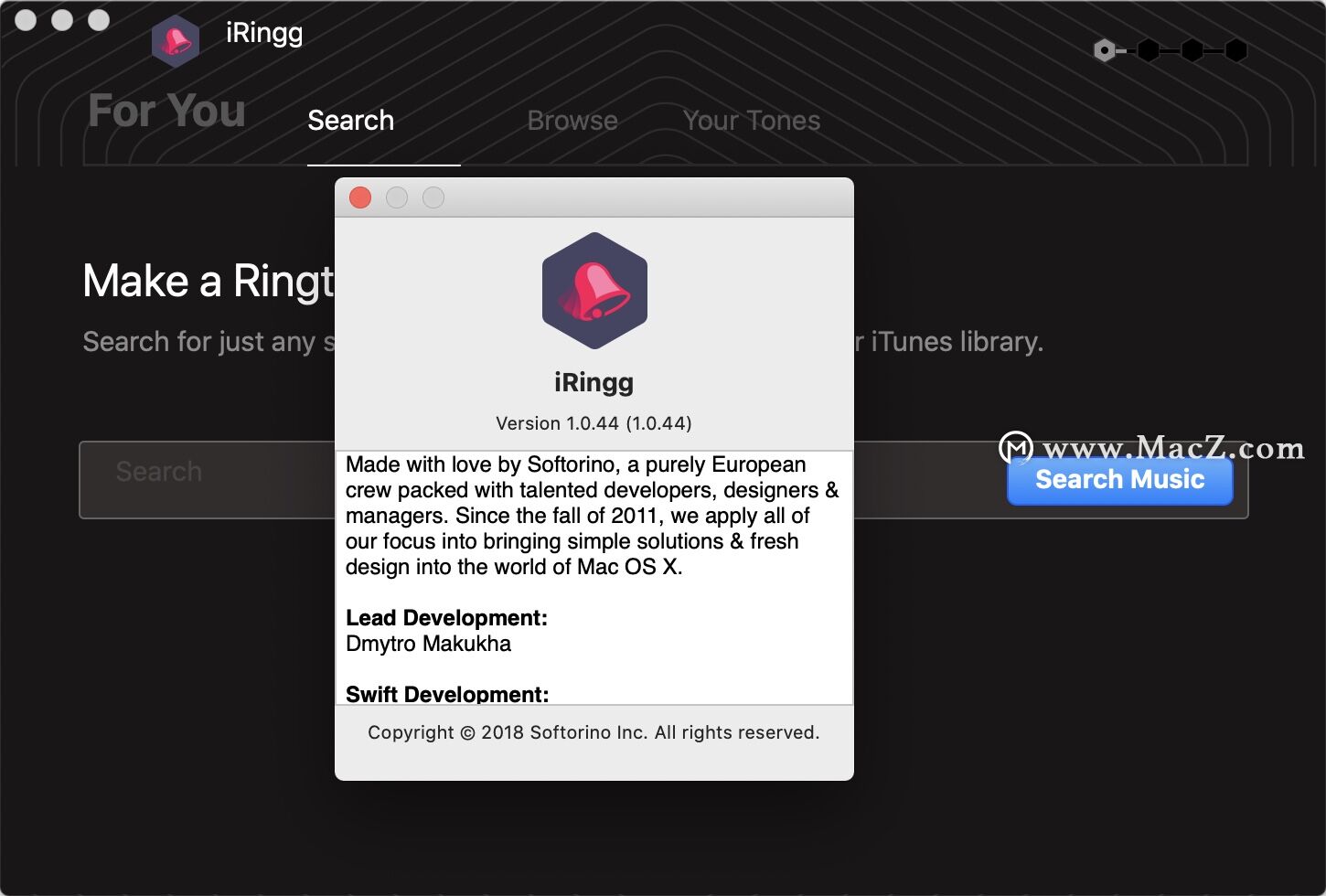
Task: Click the Copyright © 2018 Softorino Inc. text
Action: 593,732
